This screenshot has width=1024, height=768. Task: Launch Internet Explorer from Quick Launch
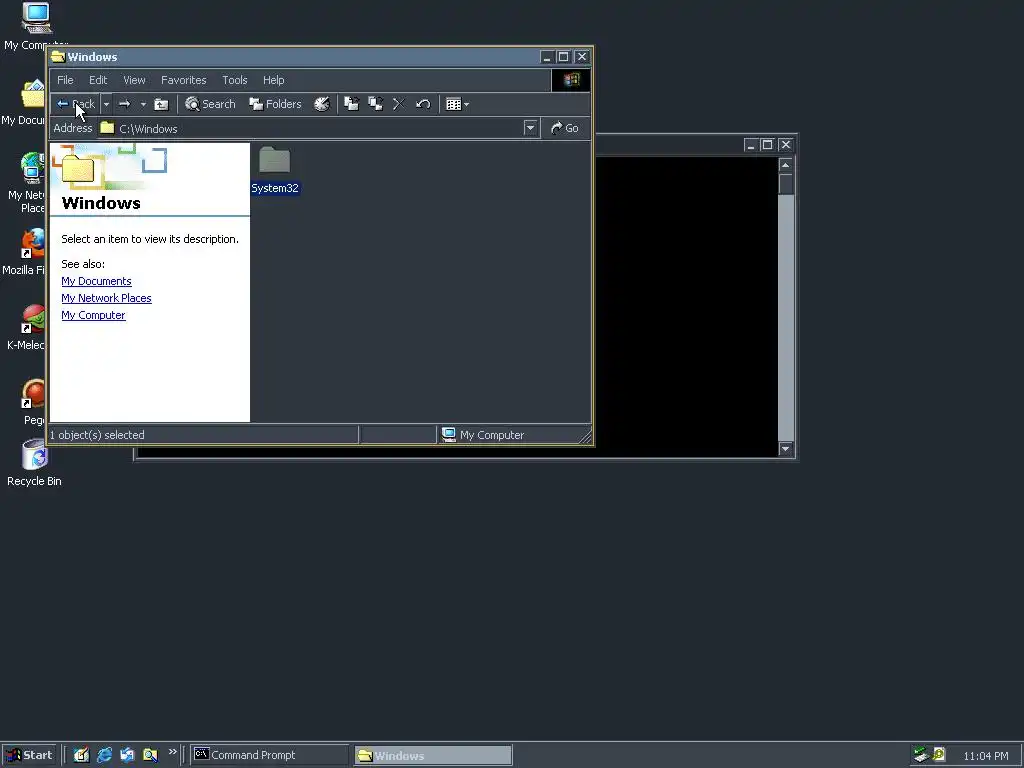104,755
